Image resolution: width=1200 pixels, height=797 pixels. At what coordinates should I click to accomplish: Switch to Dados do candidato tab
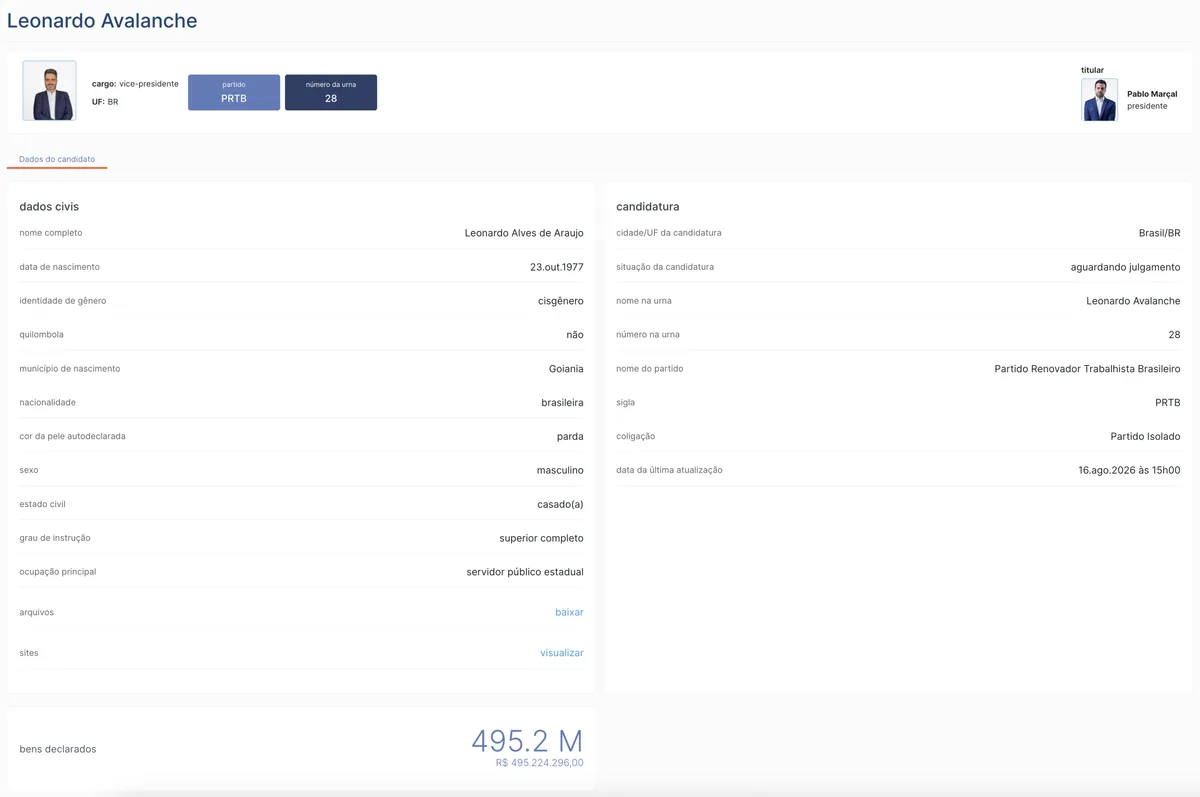pos(57,159)
